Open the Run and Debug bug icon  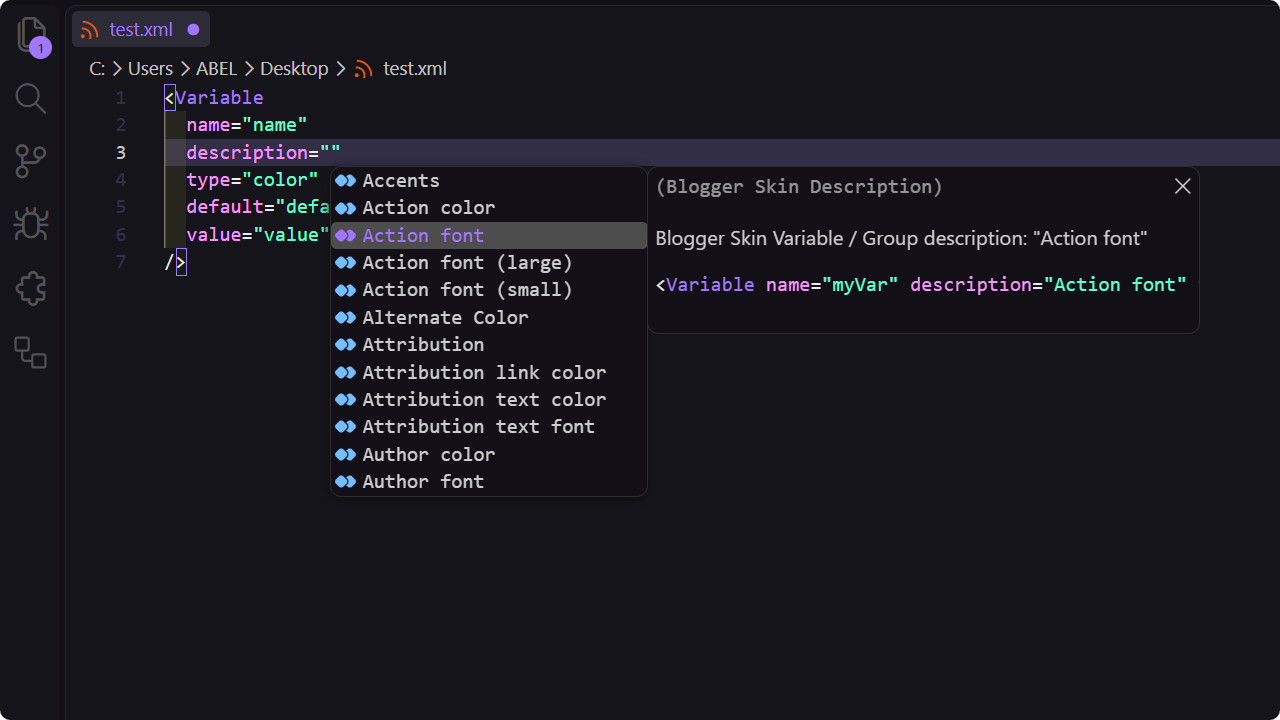[x=31, y=224]
